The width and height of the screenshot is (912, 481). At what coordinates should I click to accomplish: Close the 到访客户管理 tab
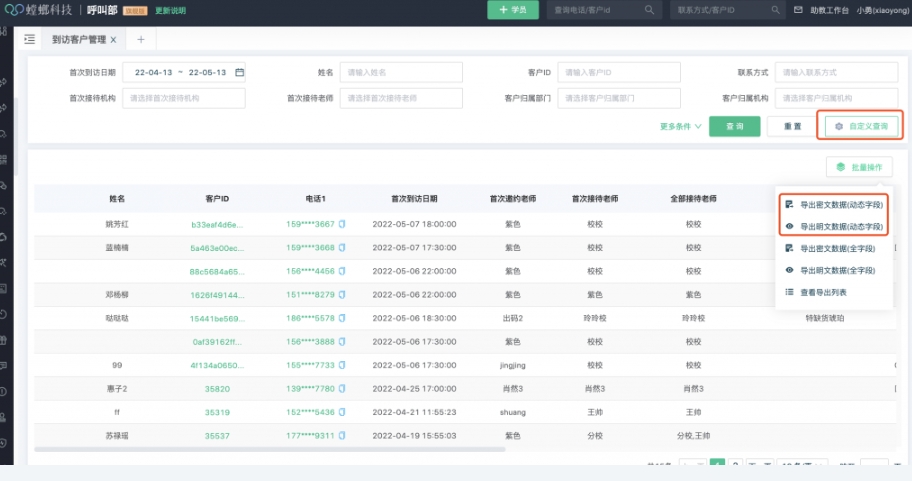113,40
